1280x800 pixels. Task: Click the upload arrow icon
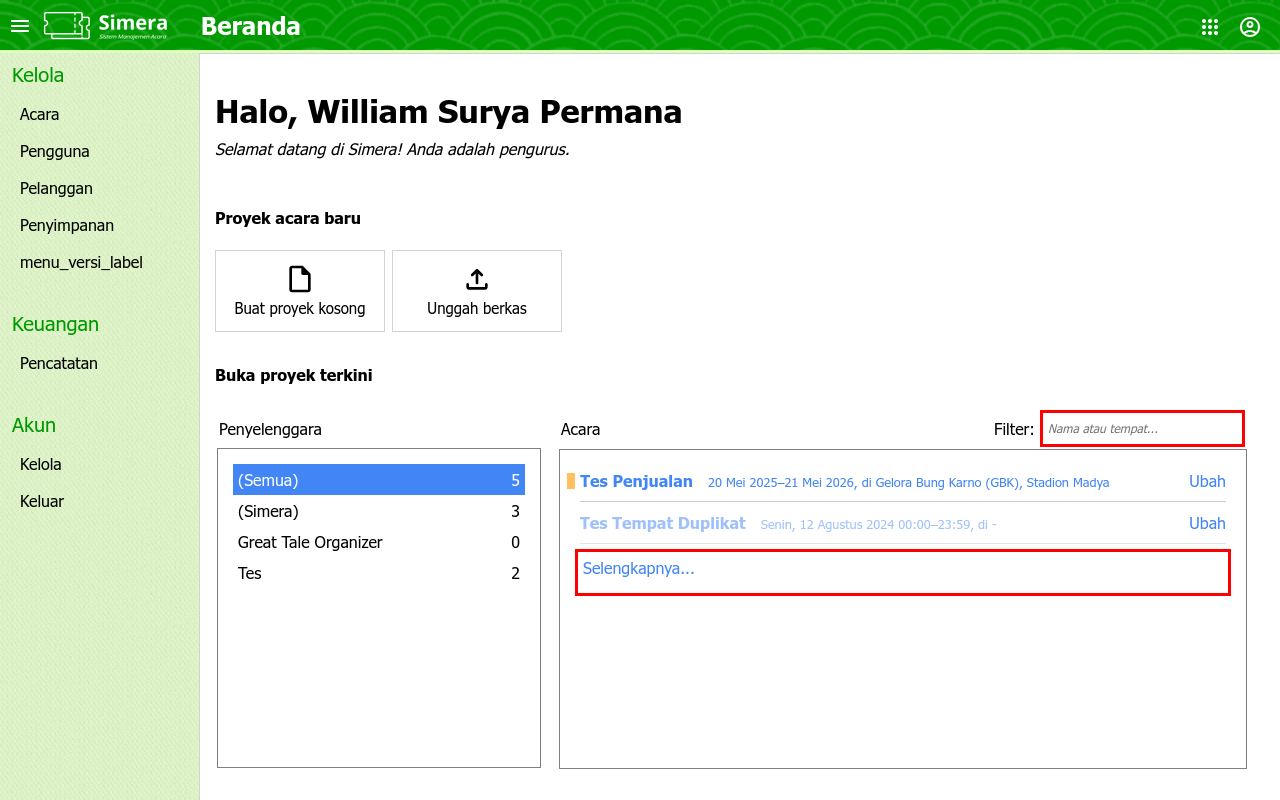click(x=477, y=279)
